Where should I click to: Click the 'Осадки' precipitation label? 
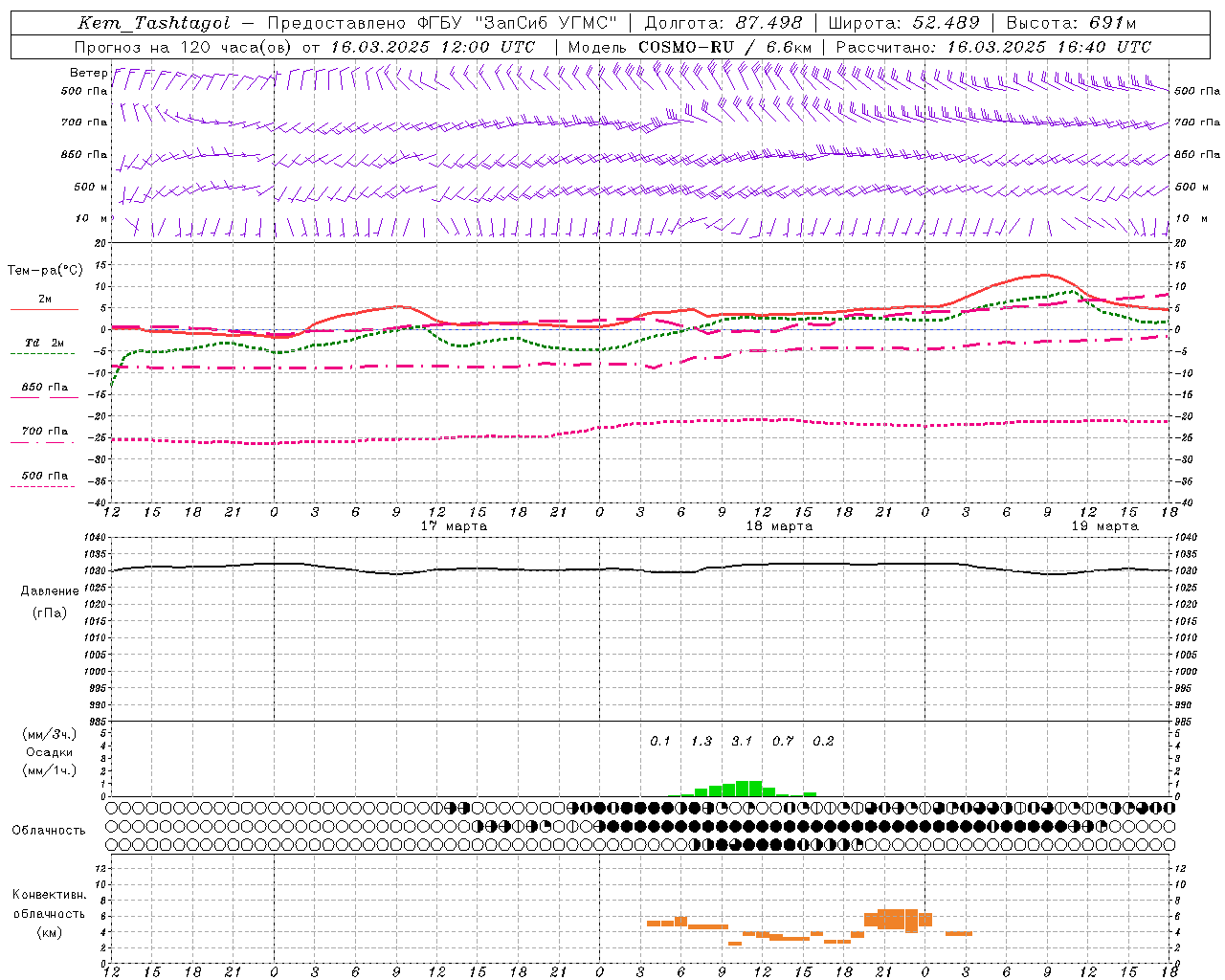coord(50,752)
